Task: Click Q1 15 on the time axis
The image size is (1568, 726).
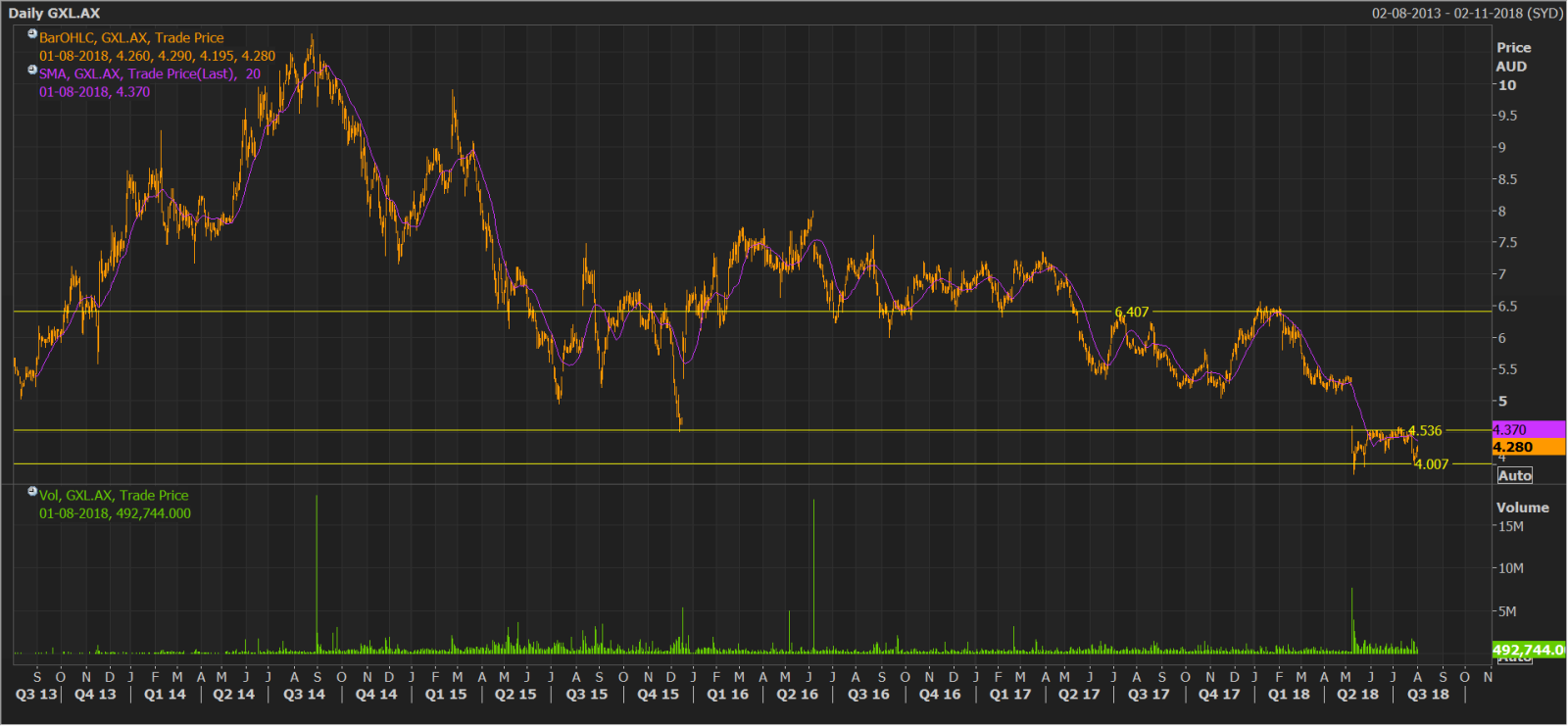Action: click(446, 694)
